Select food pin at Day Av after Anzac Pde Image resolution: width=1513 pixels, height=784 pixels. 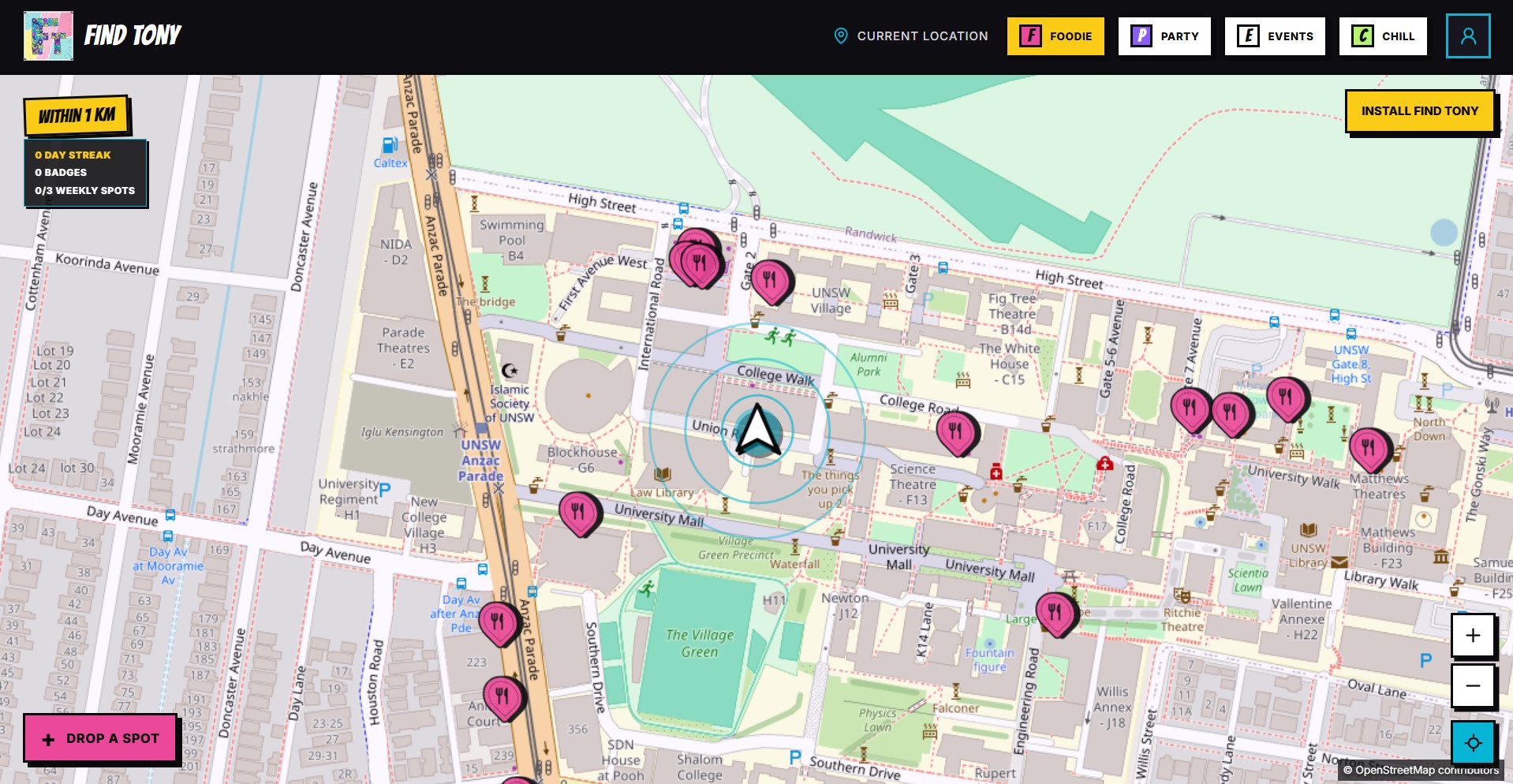pos(499,624)
